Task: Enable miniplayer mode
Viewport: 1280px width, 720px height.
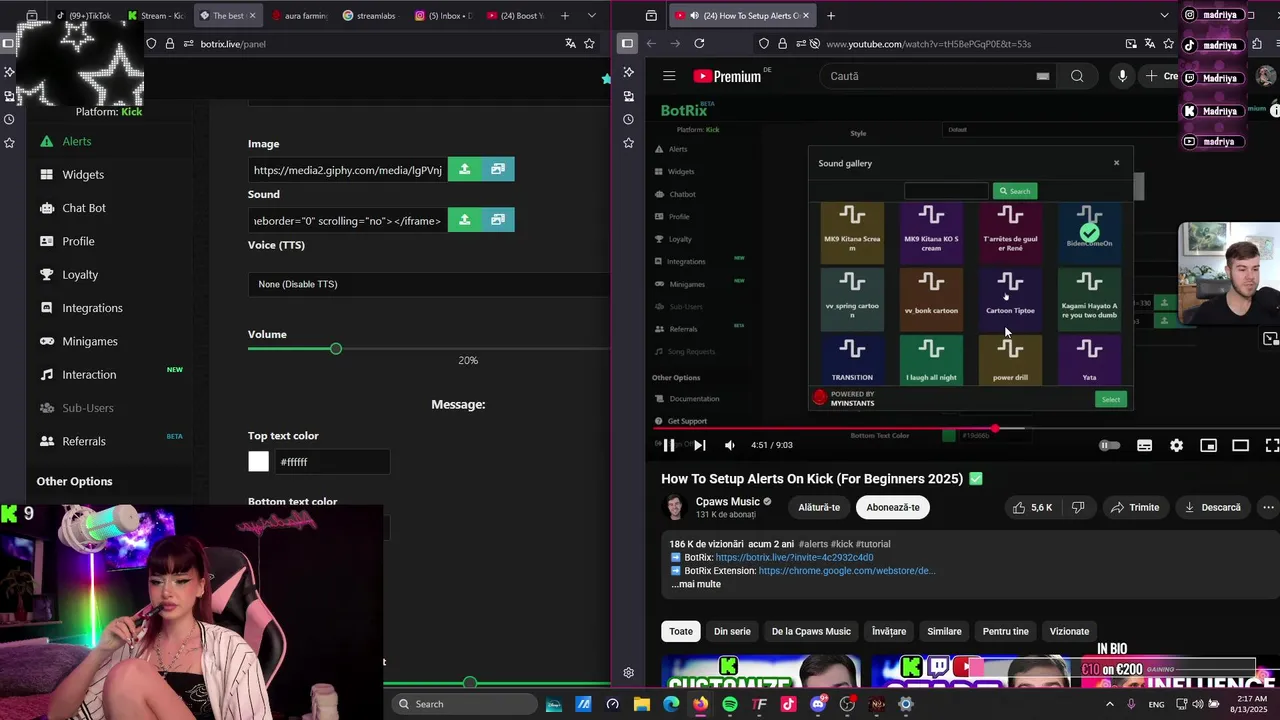Action: (1208, 445)
